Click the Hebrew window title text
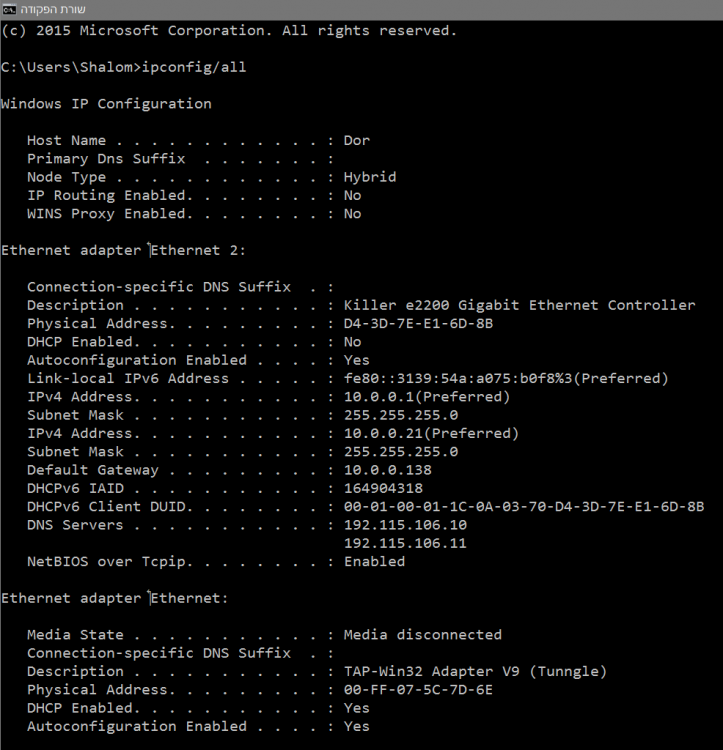Screen dimensions: 723x750 (x=53, y=10)
